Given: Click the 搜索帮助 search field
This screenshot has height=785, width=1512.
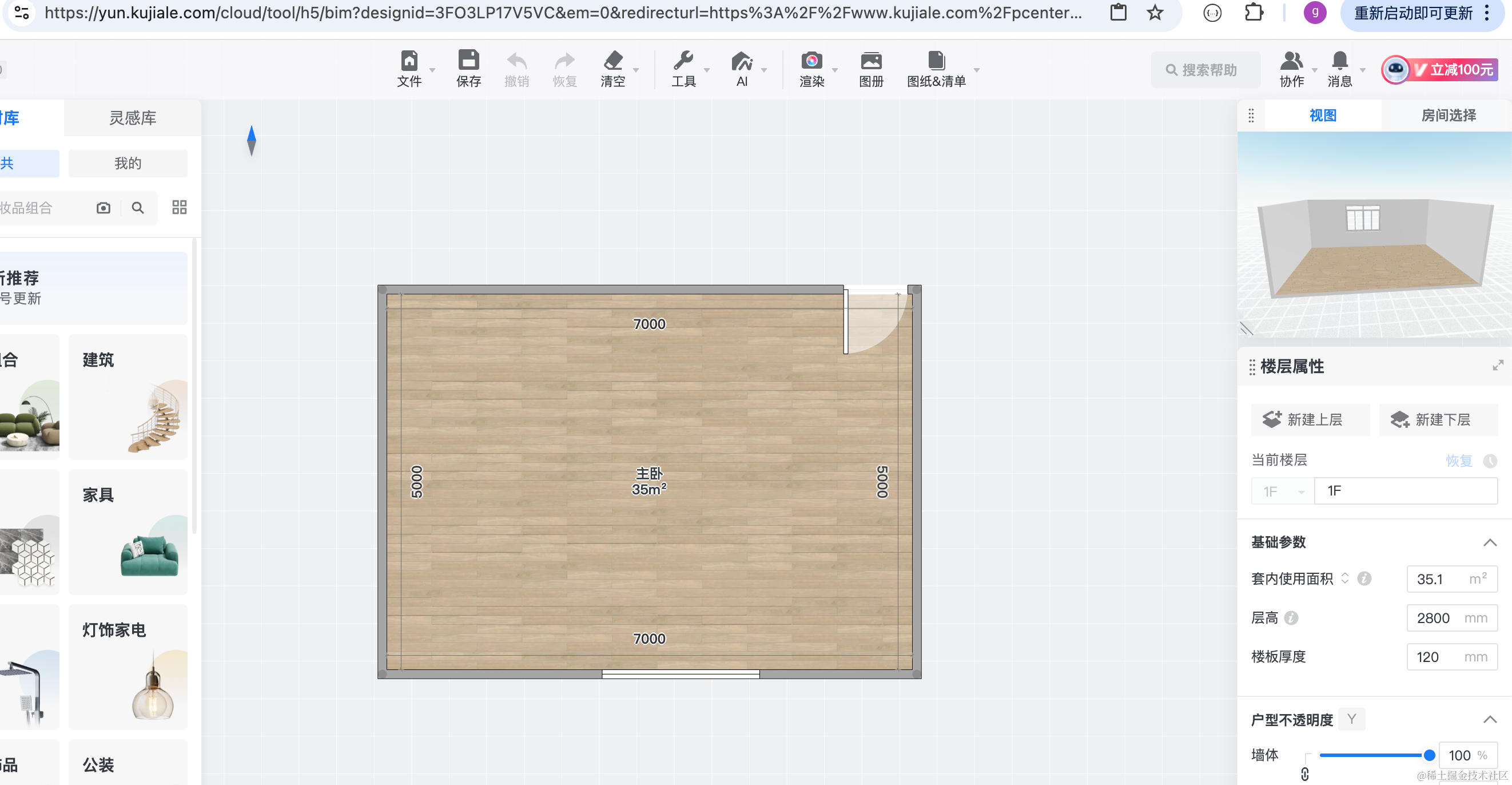Looking at the screenshot, I should coord(1205,70).
